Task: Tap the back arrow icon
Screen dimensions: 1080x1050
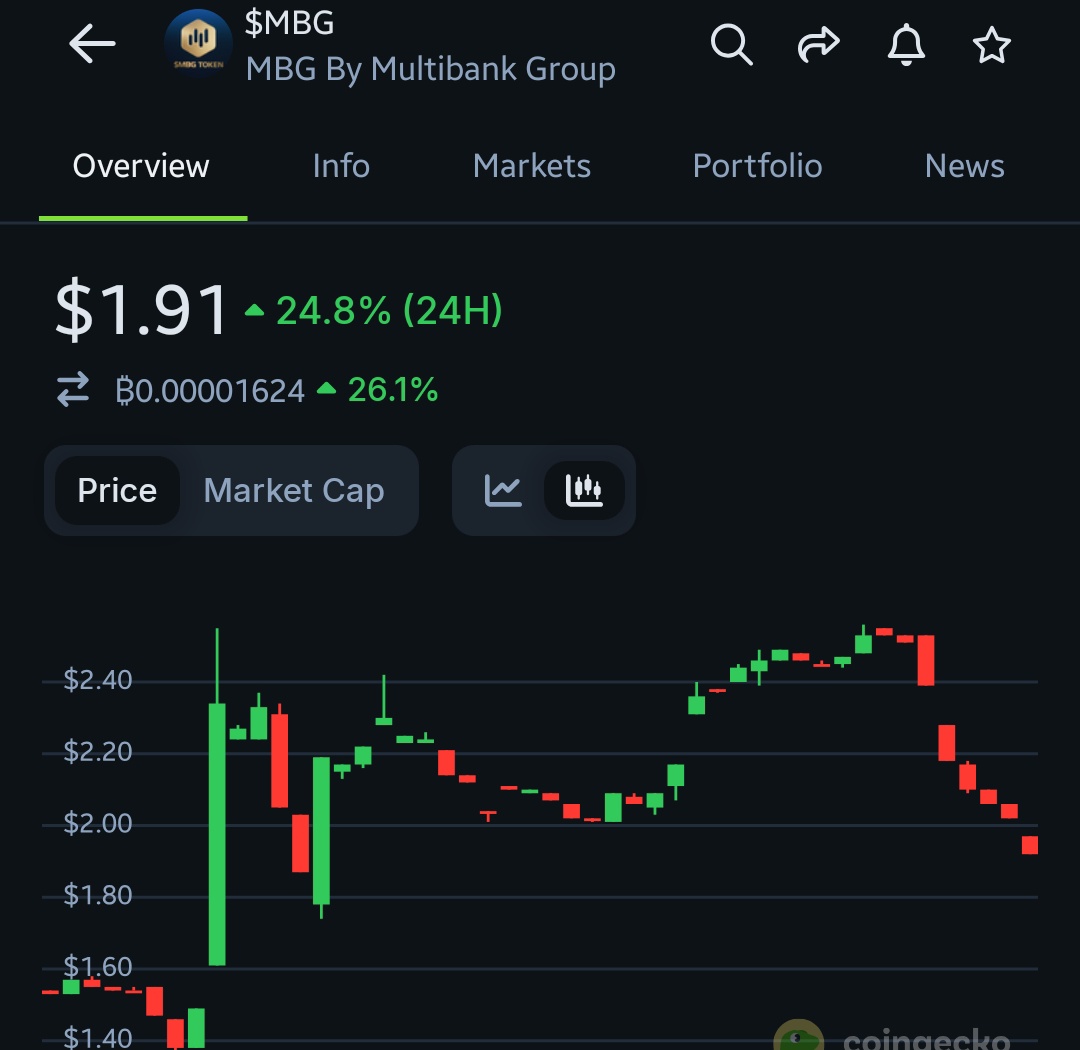Action: (x=92, y=43)
